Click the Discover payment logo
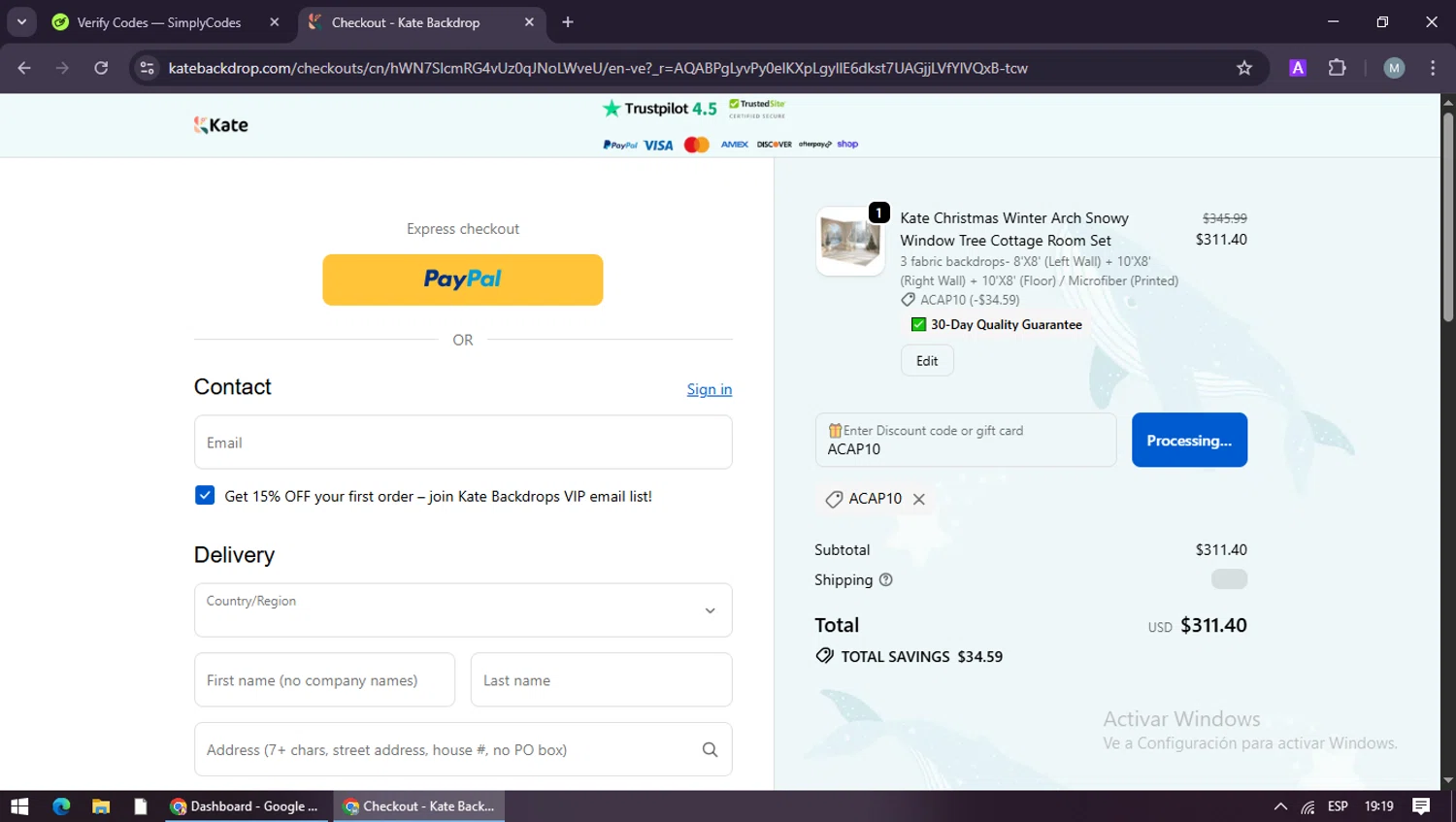The width and height of the screenshot is (1456, 822). point(774,145)
